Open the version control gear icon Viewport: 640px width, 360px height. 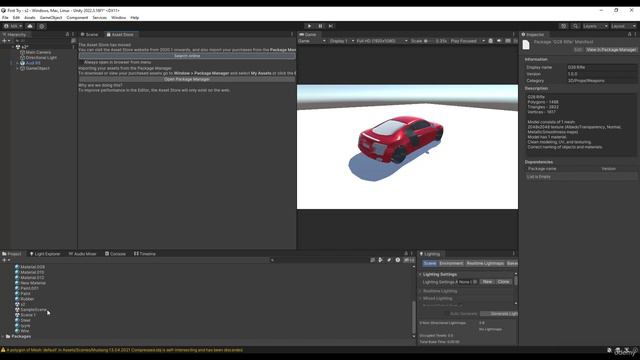point(42,26)
